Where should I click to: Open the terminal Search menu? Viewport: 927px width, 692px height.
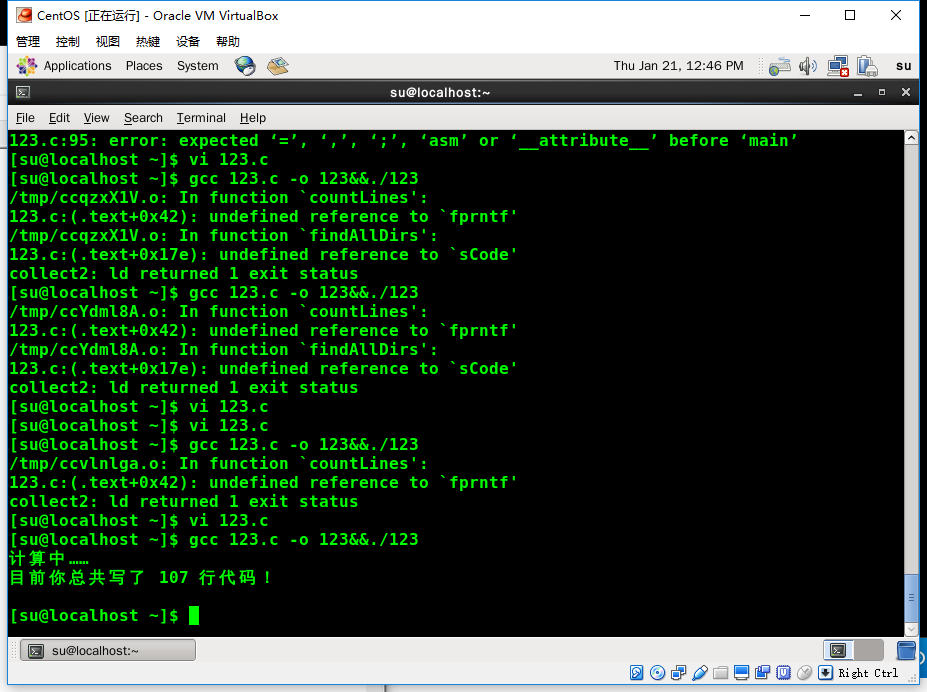point(143,118)
